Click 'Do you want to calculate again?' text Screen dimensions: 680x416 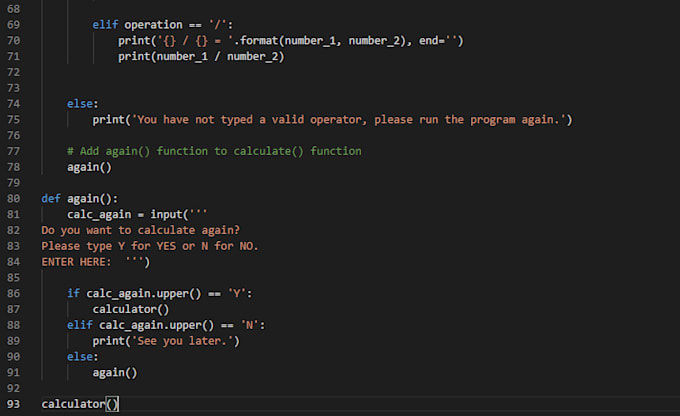coord(141,230)
